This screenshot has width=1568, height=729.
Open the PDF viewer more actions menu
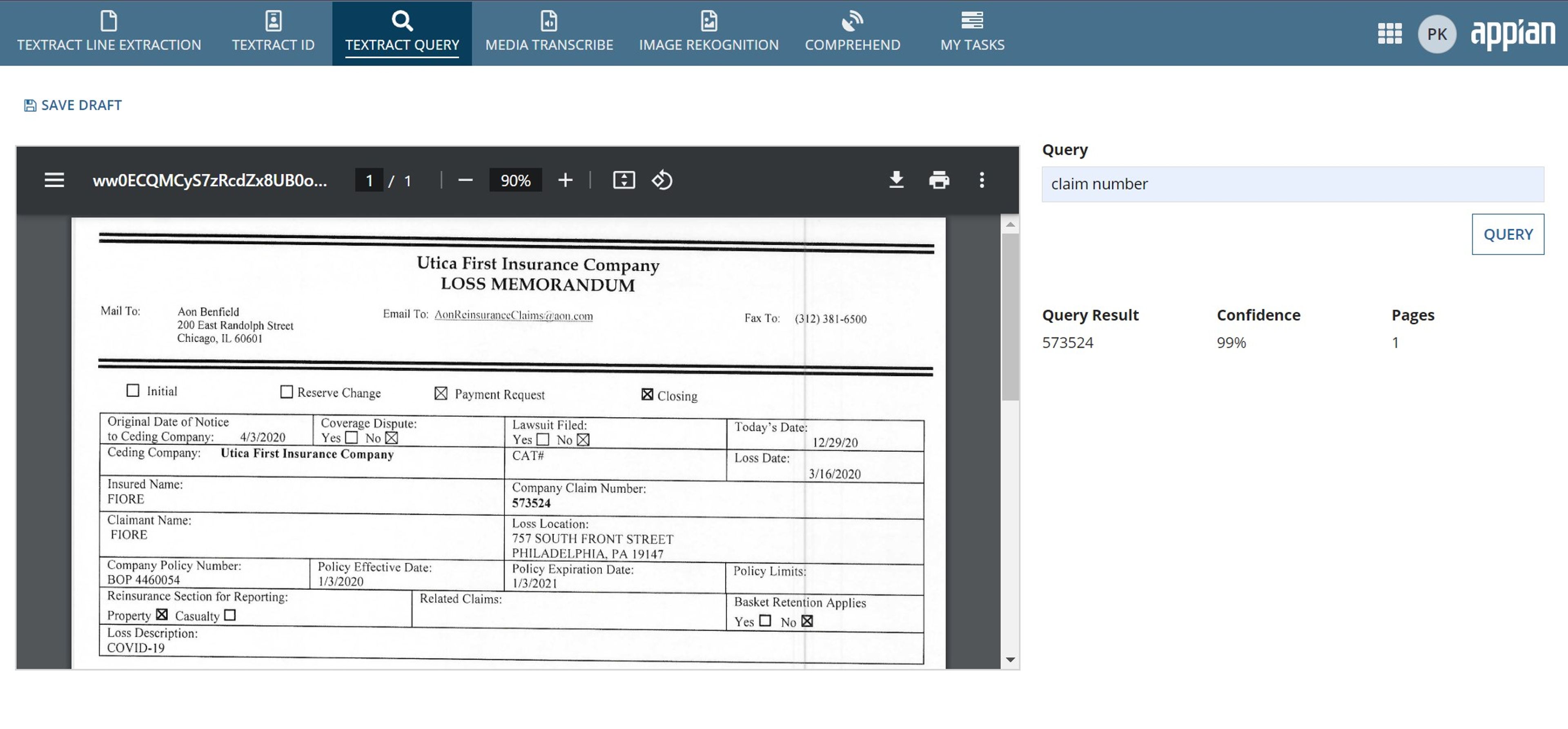pyautogui.click(x=981, y=180)
